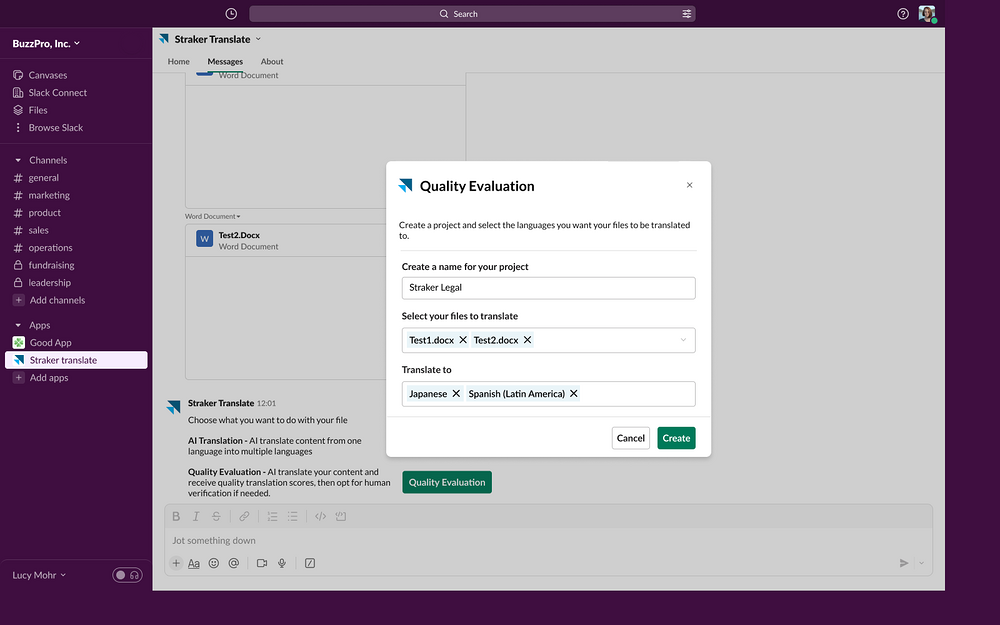The height and width of the screenshot is (625, 1000).
Task: Insert ordered list in composer
Action: pos(272,517)
